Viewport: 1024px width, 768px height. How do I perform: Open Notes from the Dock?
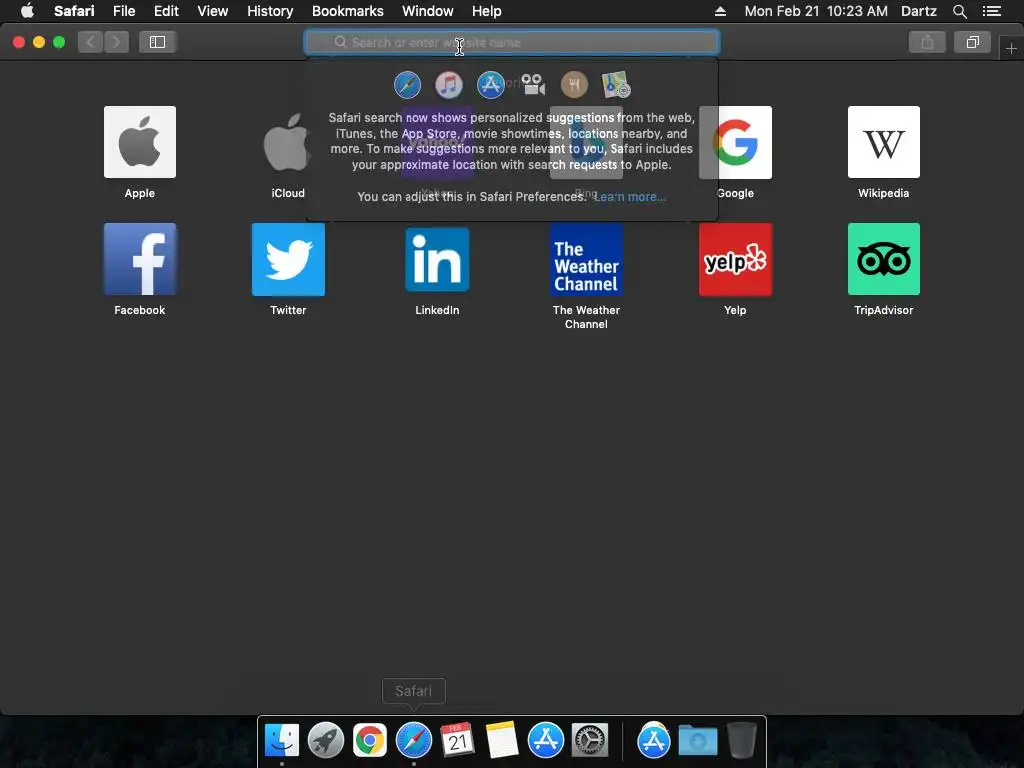tap(502, 741)
